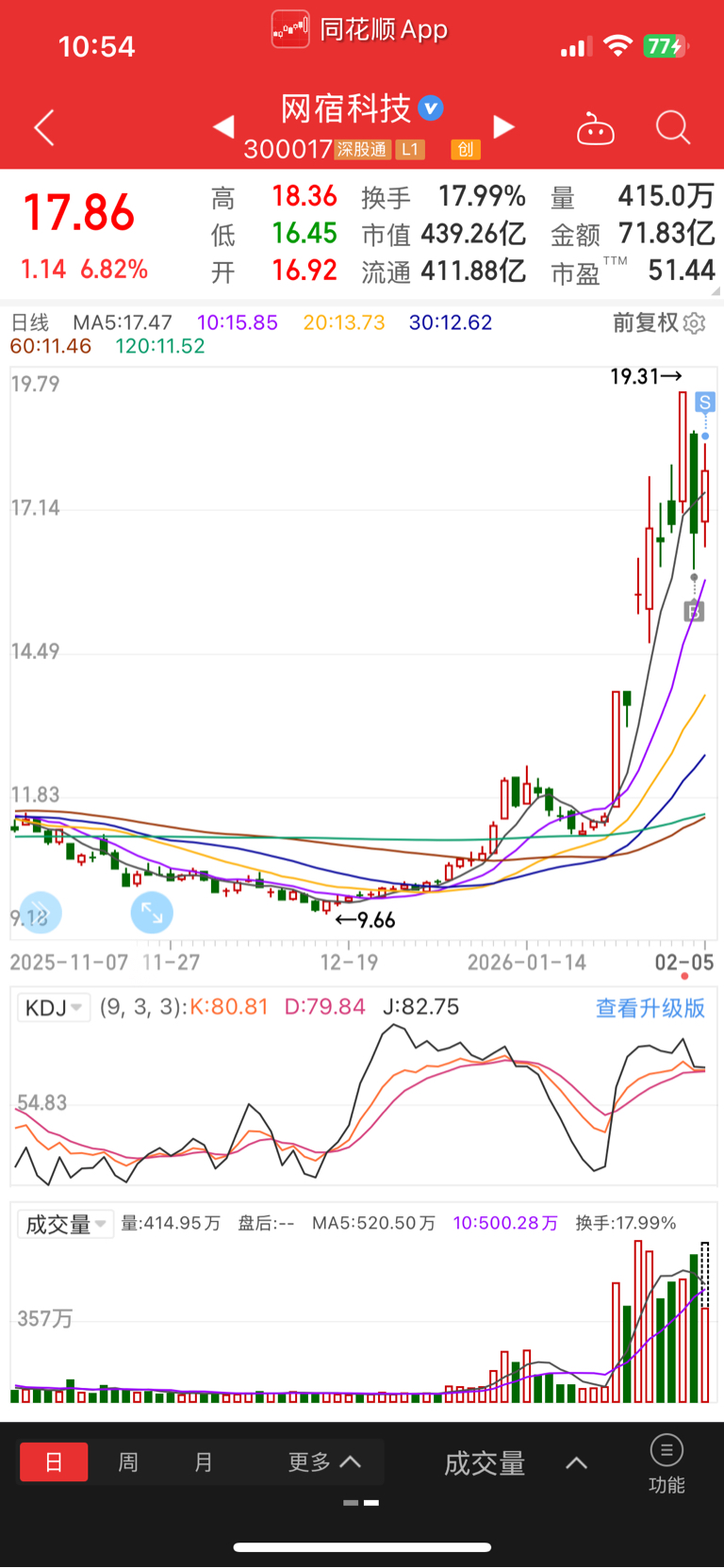Tap the brown 60:11.46 MA legend
Image resolution: width=724 pixels, height=1568 pixels.
click(51, 346)
